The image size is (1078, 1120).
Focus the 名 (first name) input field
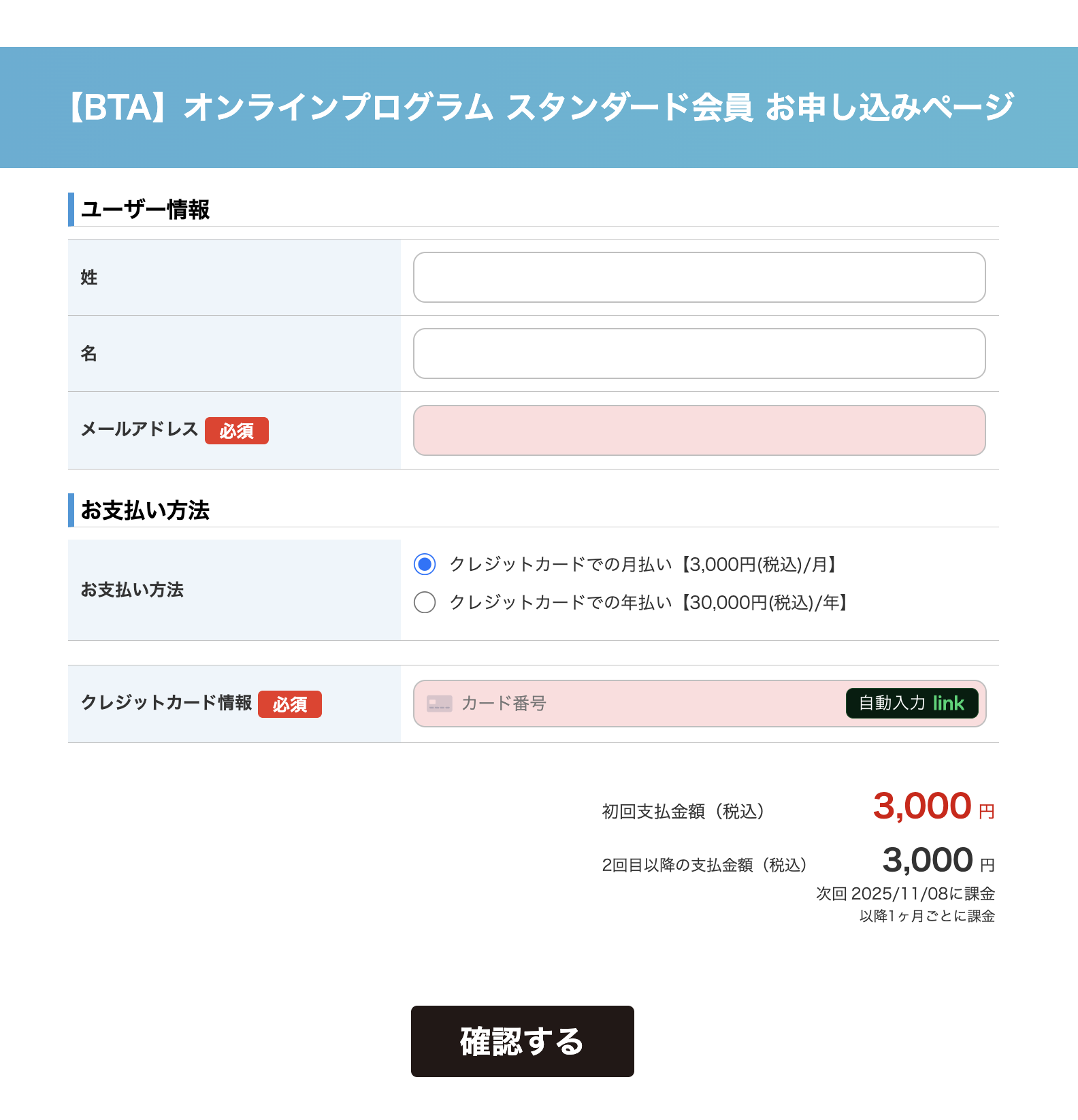click(699, 354)
